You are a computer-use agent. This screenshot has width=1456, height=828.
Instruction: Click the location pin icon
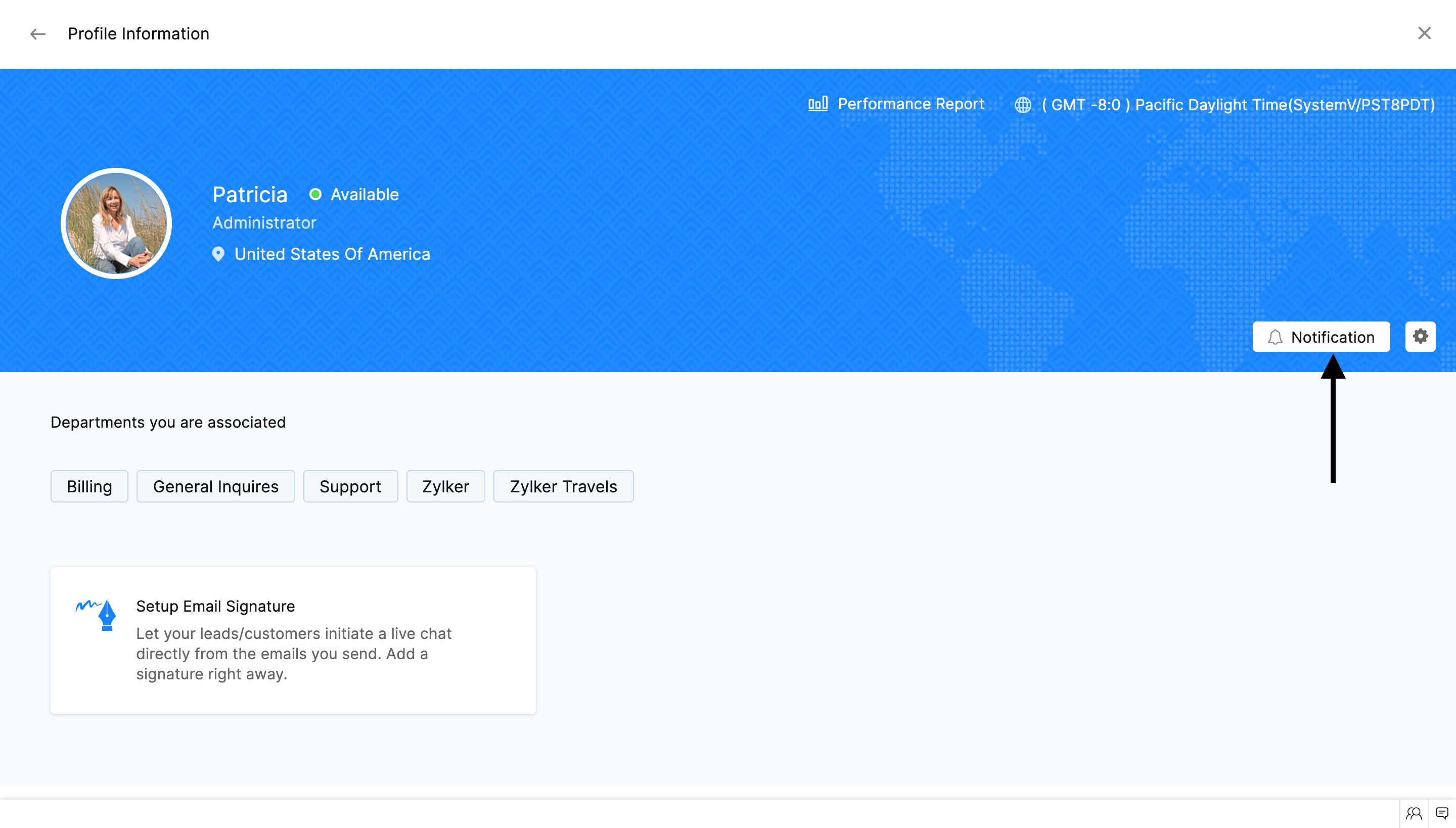click(x=218, y=254)
